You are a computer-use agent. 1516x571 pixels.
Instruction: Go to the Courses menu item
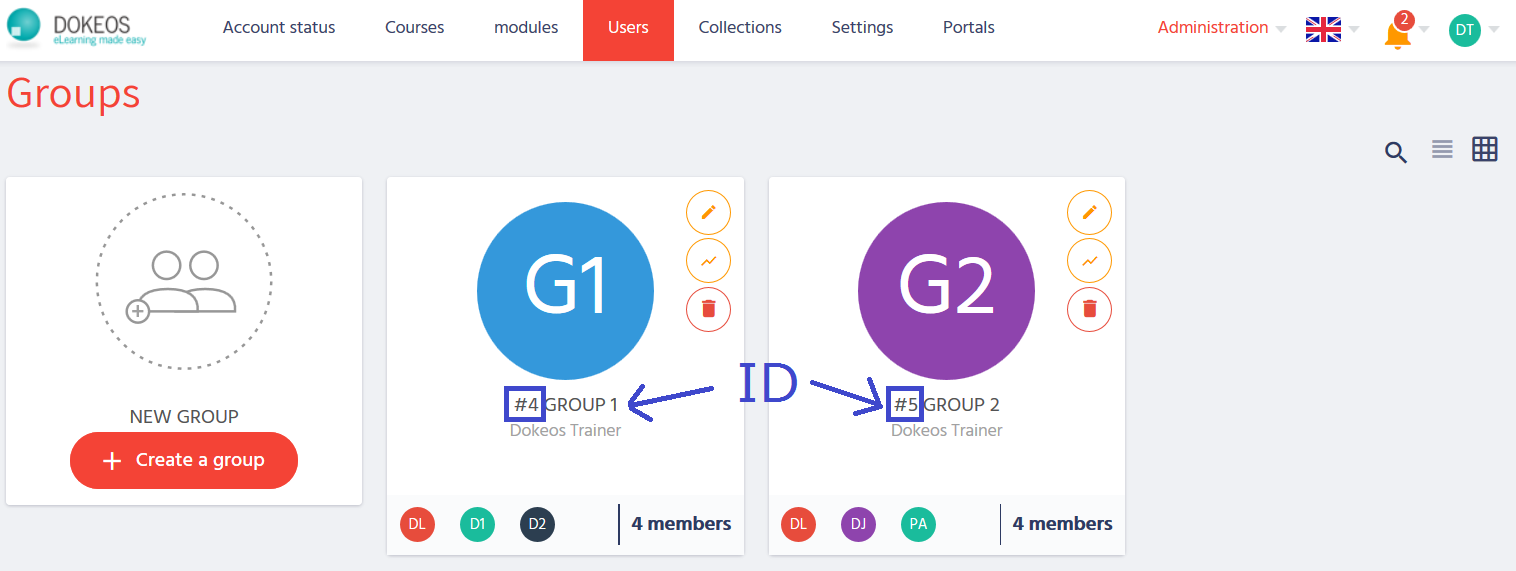[414, 28]
